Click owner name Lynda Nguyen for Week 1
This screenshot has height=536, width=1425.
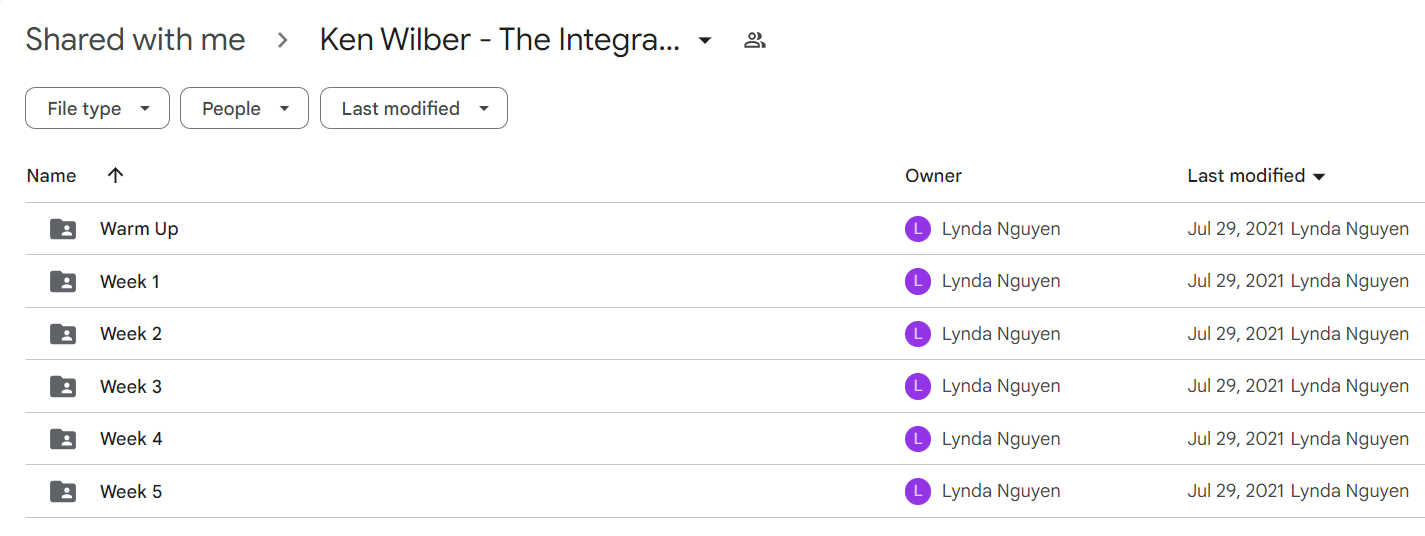click(x=1001, y=282)
